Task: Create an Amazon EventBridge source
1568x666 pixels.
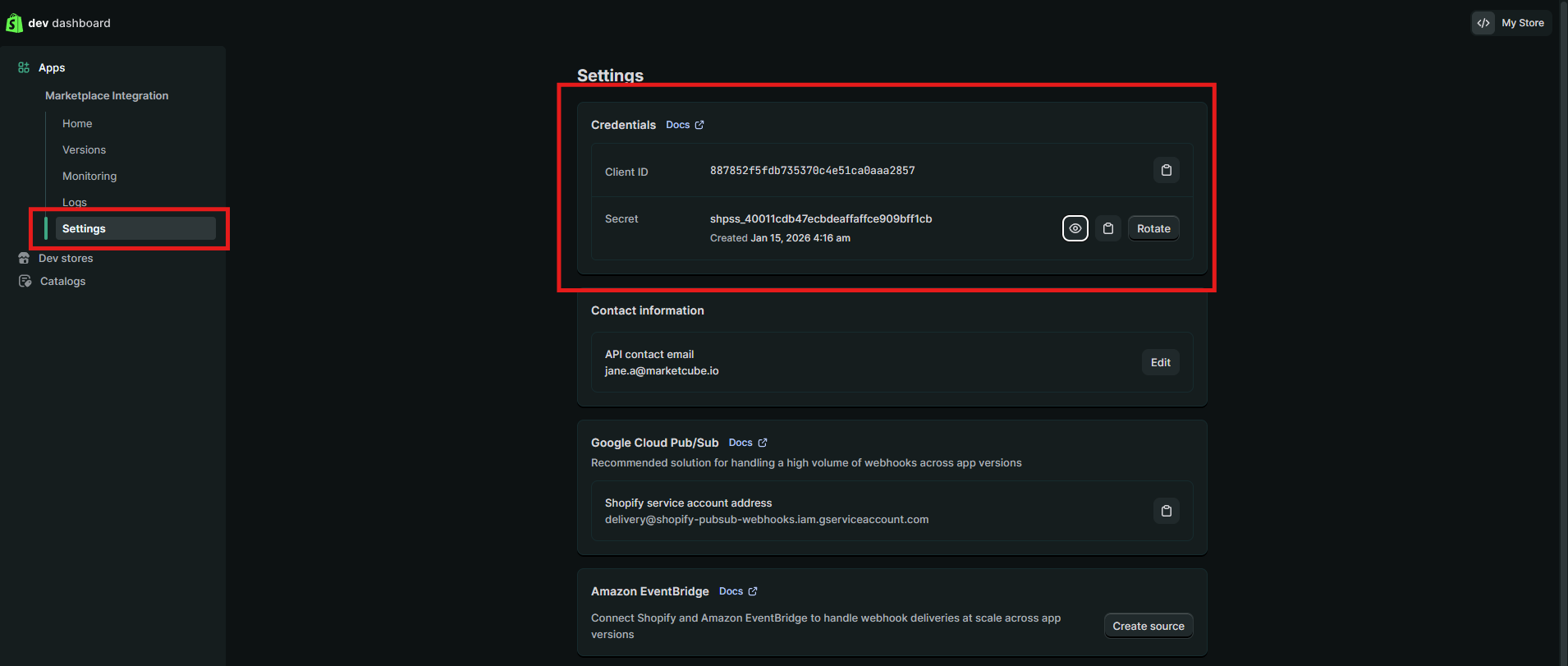Action: [1148, 626]
